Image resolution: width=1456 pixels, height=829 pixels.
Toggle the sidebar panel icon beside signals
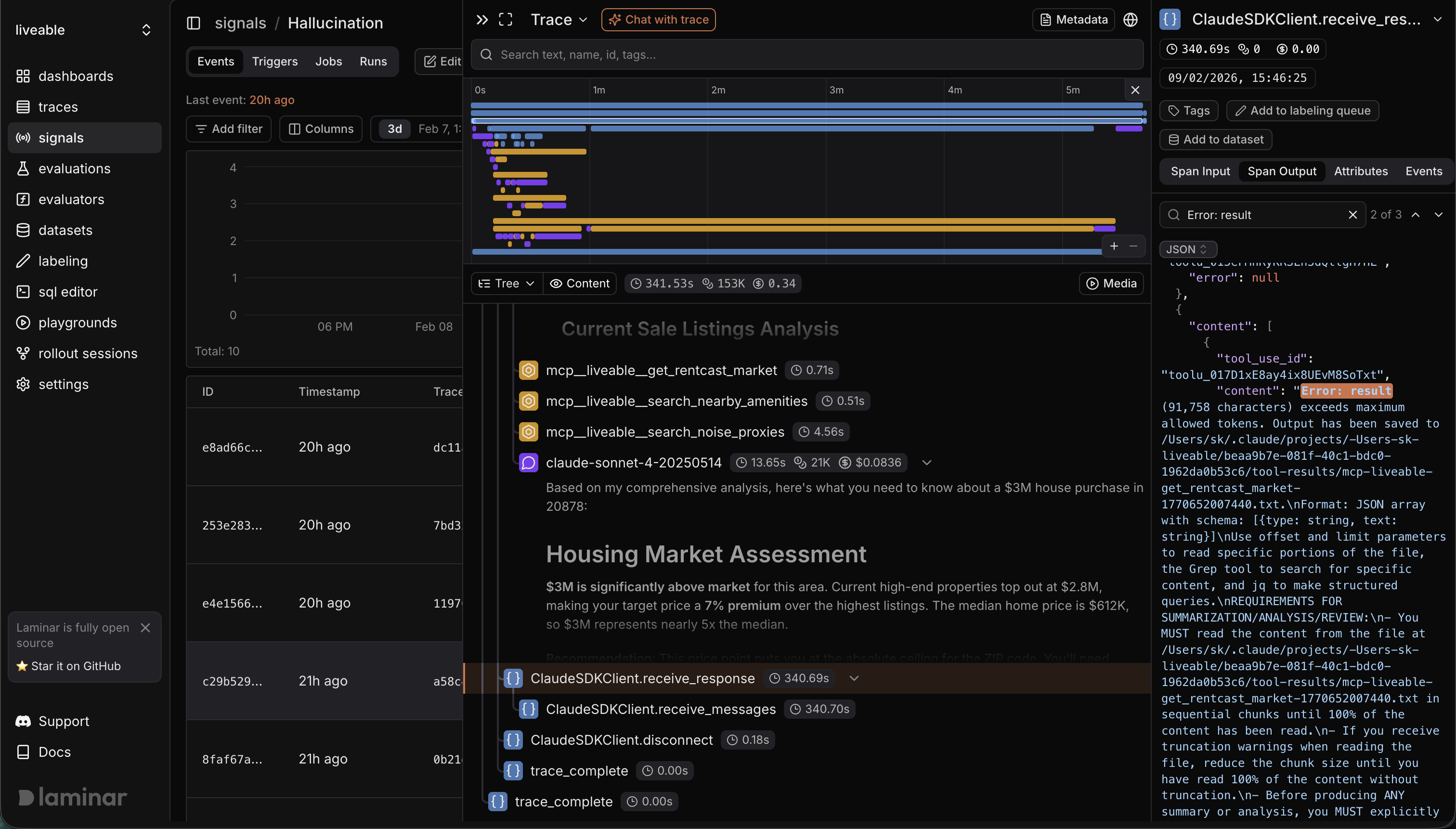coord(194,23)
